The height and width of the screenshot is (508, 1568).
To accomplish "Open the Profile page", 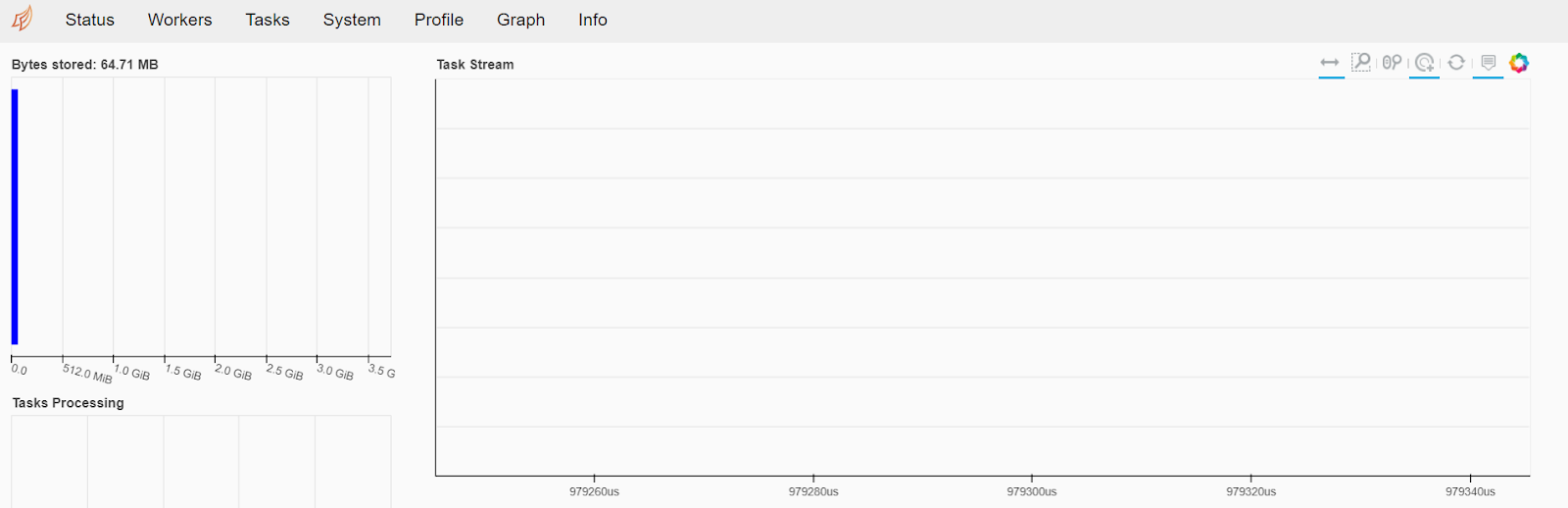I will (x=439, y=20).
